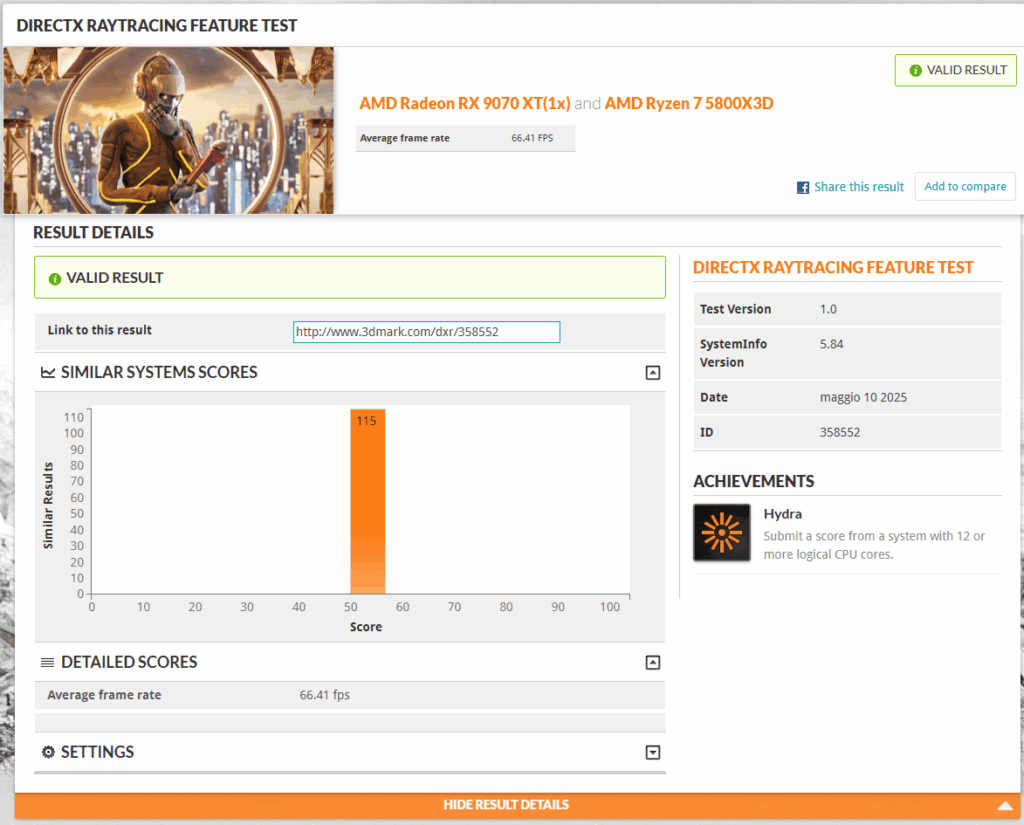Expand the Settings section
Screen dimensions: 1024x825
[x=652, y=752]
